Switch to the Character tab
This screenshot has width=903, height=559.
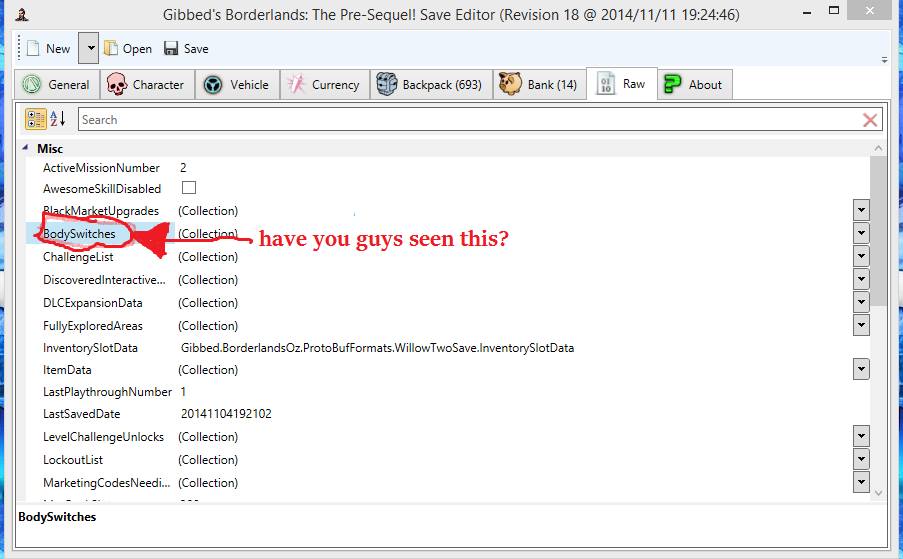pos(146,85)
